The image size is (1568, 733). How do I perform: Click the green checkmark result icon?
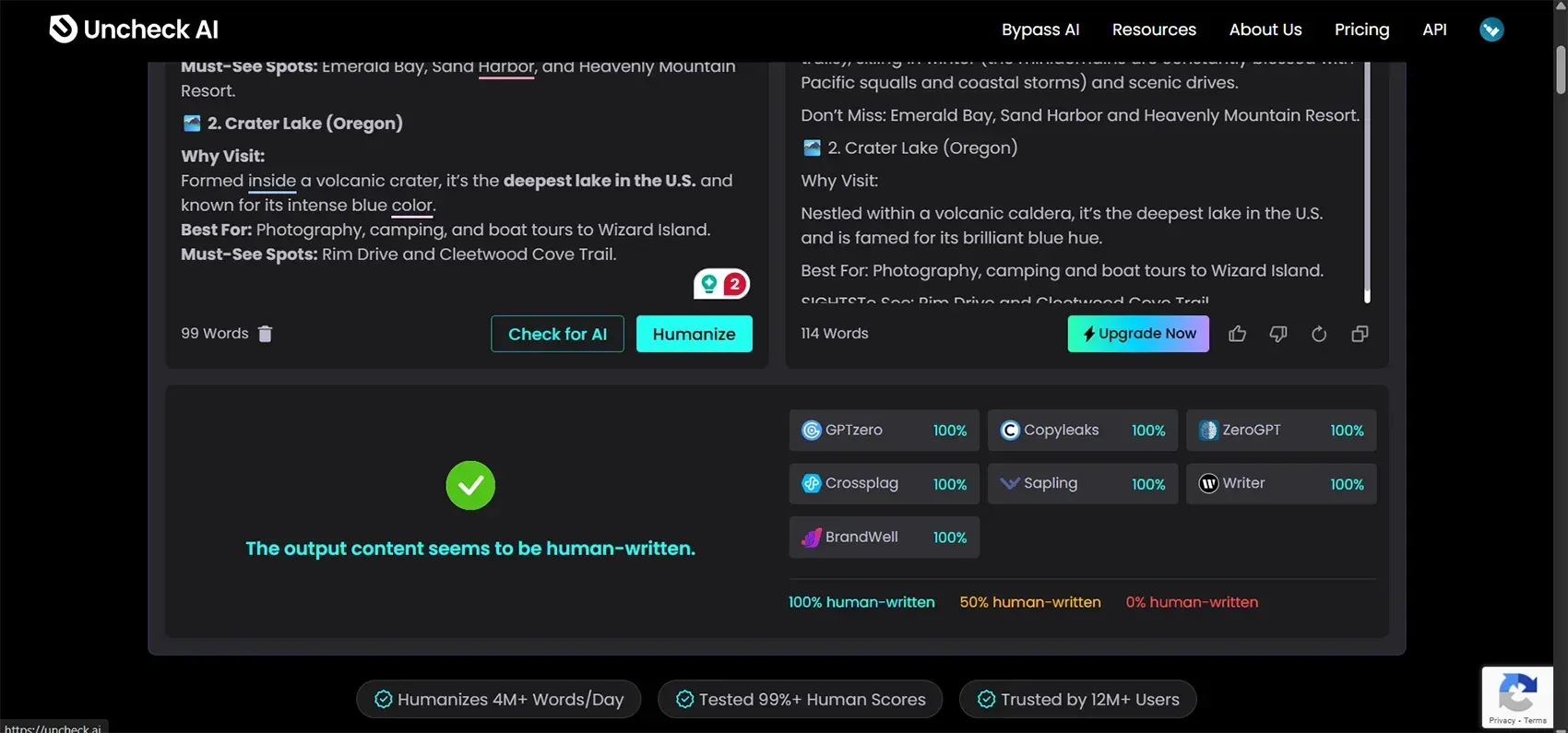tap(470, 485)
